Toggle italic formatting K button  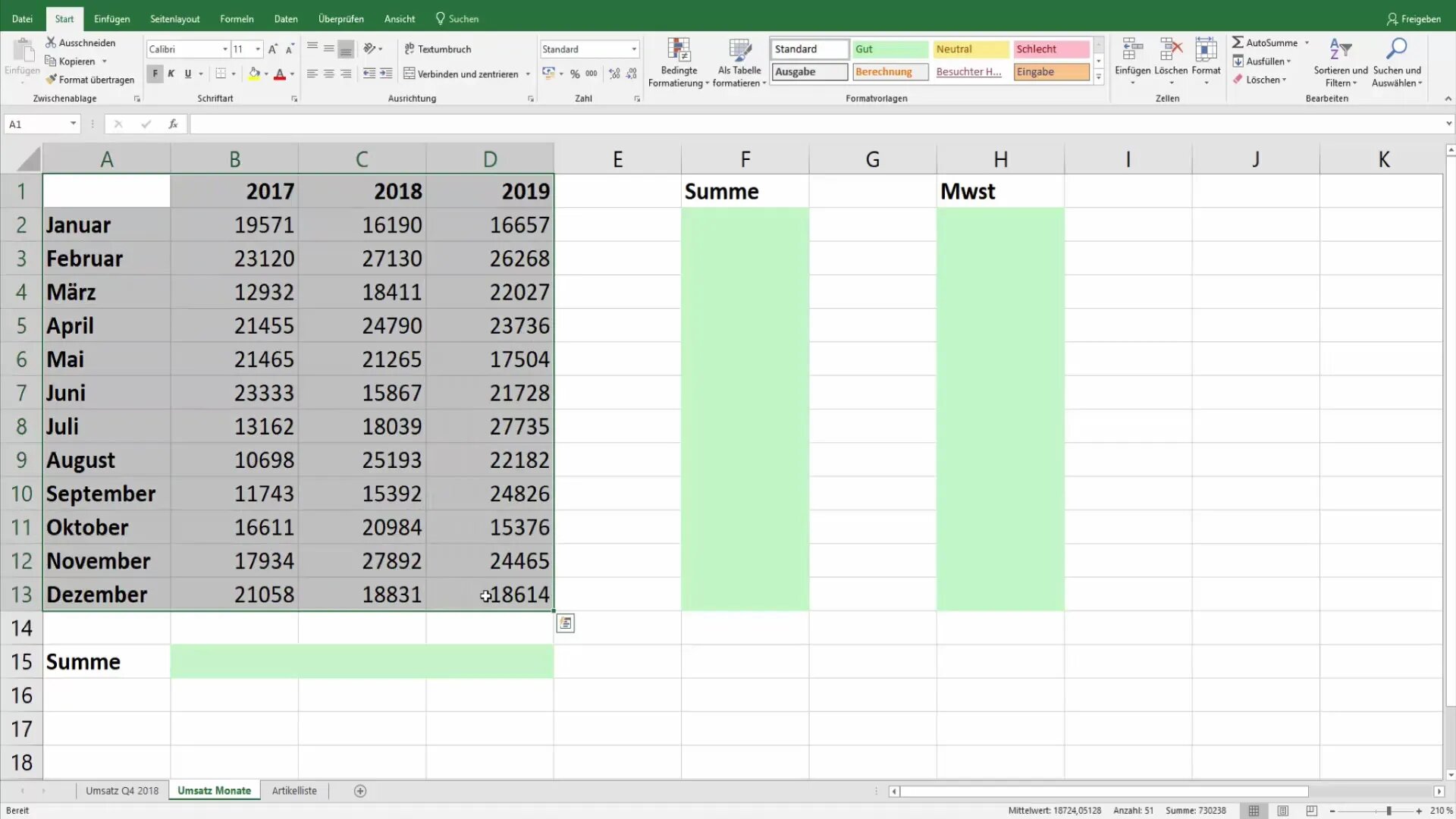click(171, 74)
